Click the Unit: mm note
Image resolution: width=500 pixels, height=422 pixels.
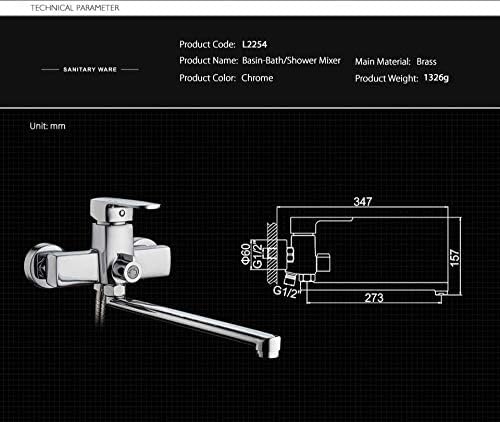[x=47, y=126]
